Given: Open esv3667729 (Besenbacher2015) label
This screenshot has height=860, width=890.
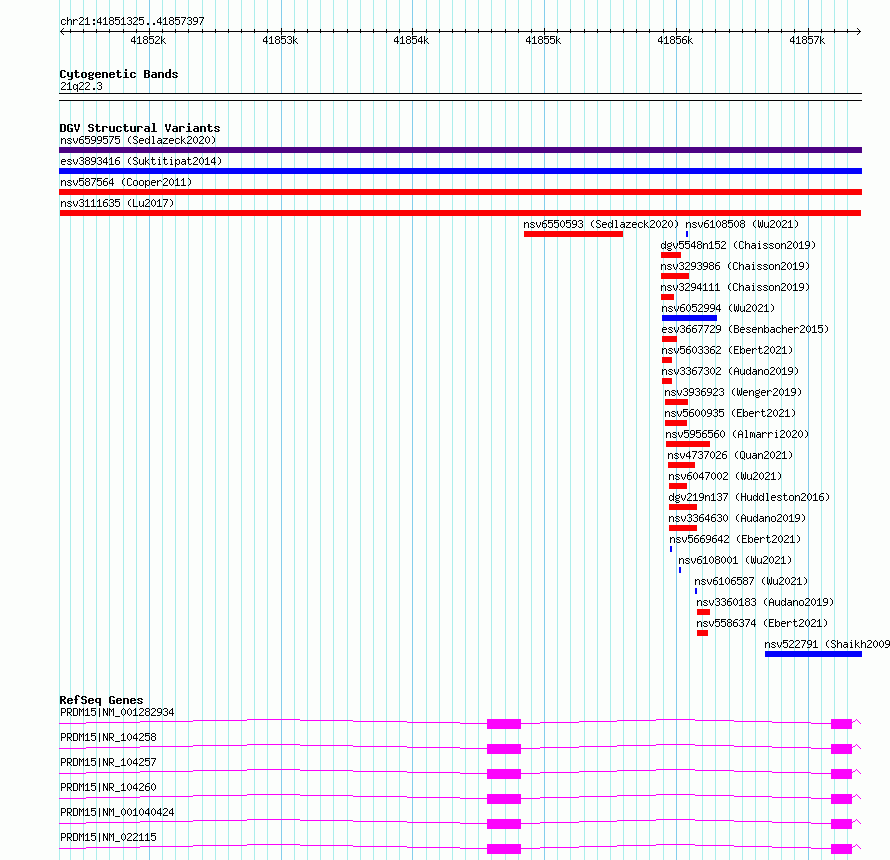Looking at the screenshot, I should [745, 329].
